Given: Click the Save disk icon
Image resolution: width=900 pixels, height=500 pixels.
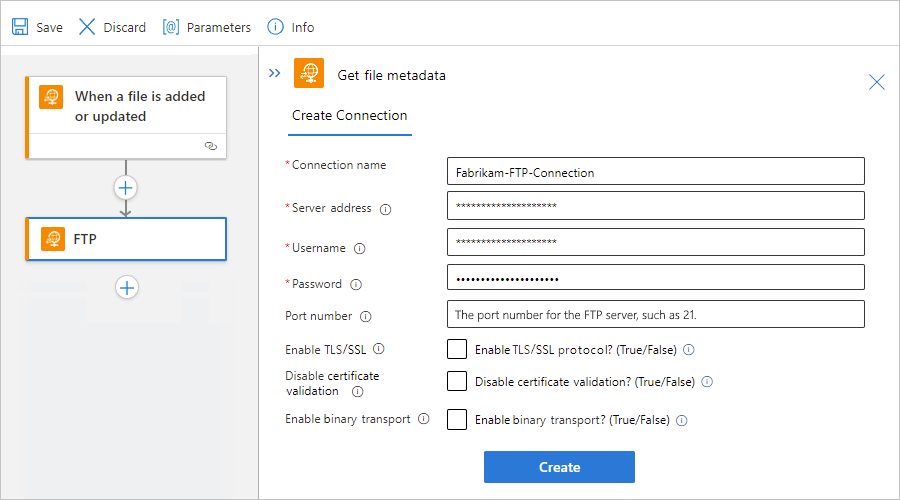Looking at the screenshot, I should click(x=20, y=27).
